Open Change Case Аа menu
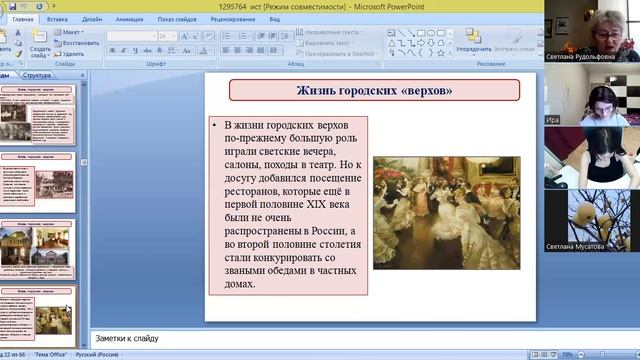This screenshot has height=360, width=640. (x=187, y=51)
